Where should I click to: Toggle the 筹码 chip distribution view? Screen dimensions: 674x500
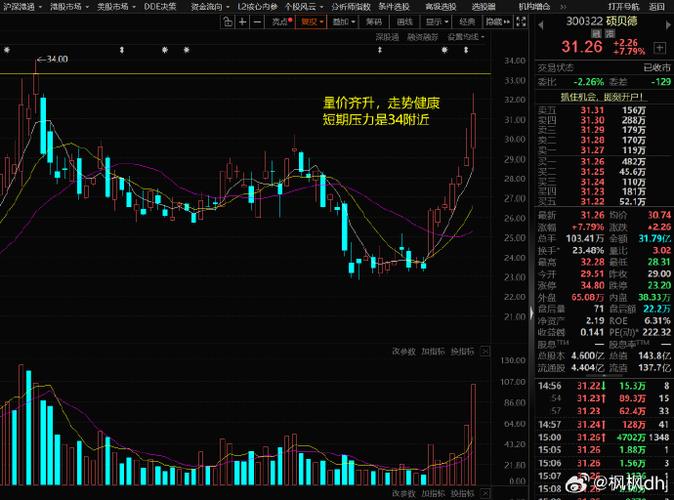point(374,21)
